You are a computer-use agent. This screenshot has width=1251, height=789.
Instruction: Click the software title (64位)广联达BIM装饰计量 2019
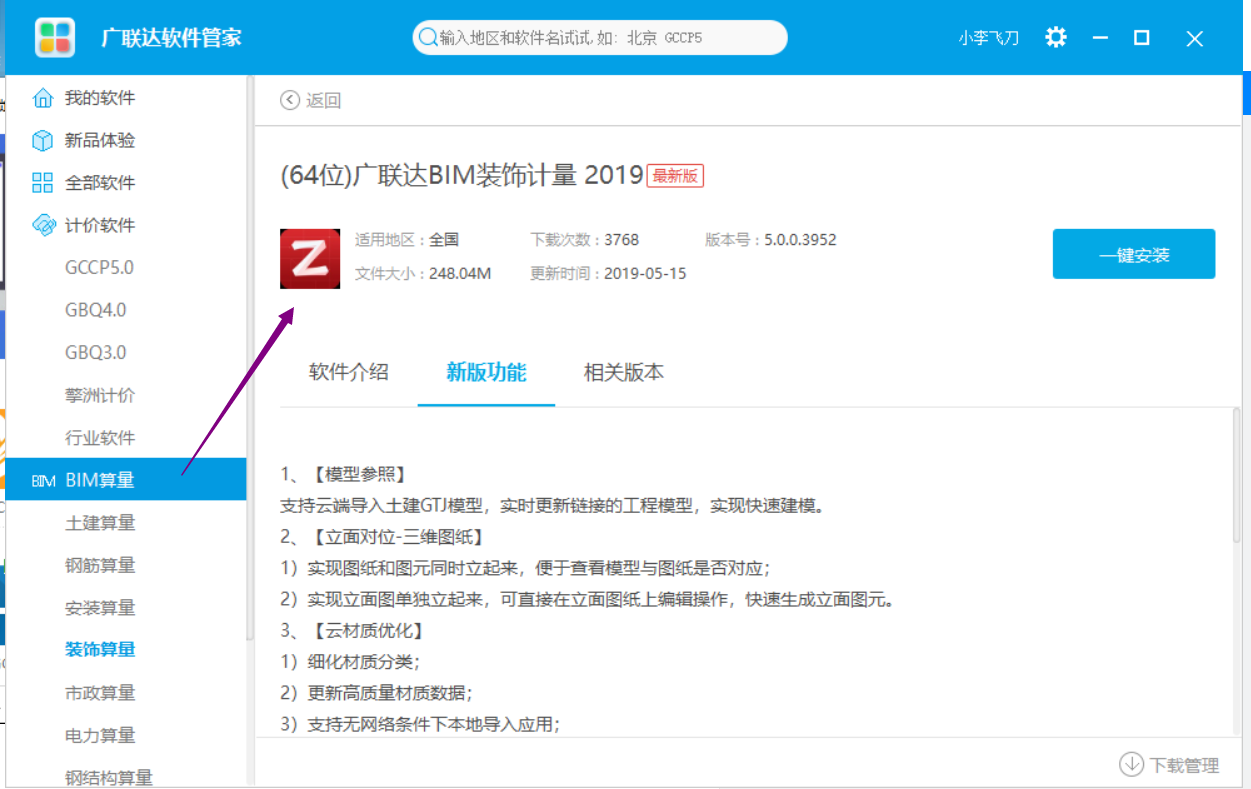[x=462, y=176]
